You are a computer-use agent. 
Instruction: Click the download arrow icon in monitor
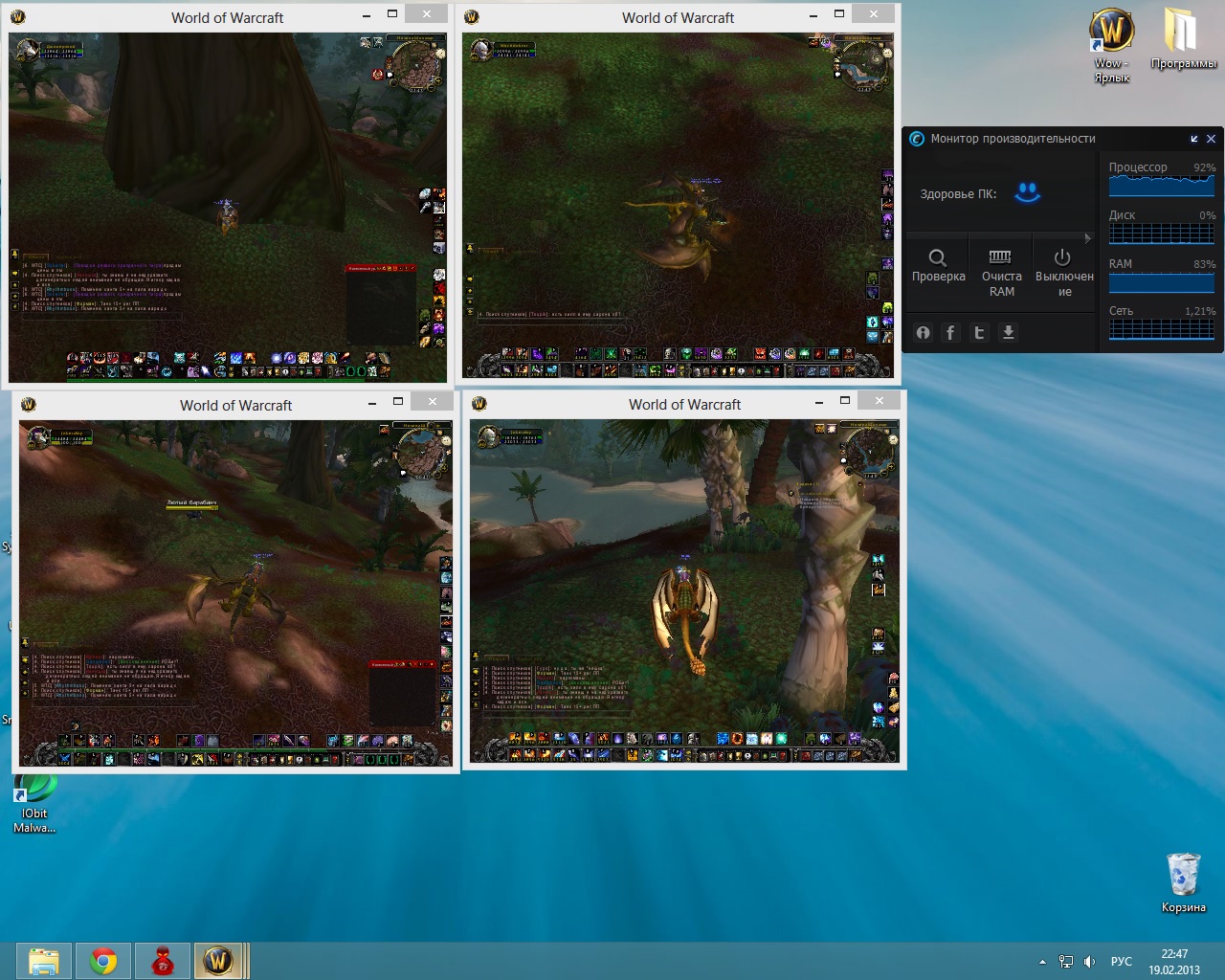1008,333
